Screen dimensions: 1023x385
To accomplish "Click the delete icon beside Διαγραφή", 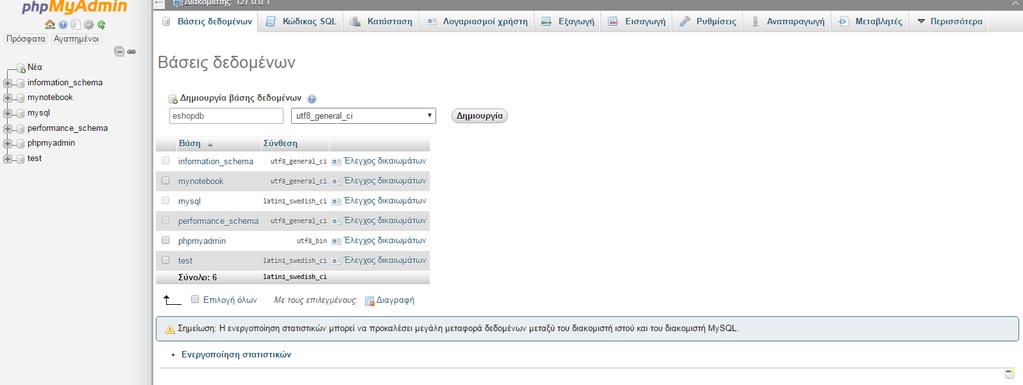I will click(x=369, y=301).
